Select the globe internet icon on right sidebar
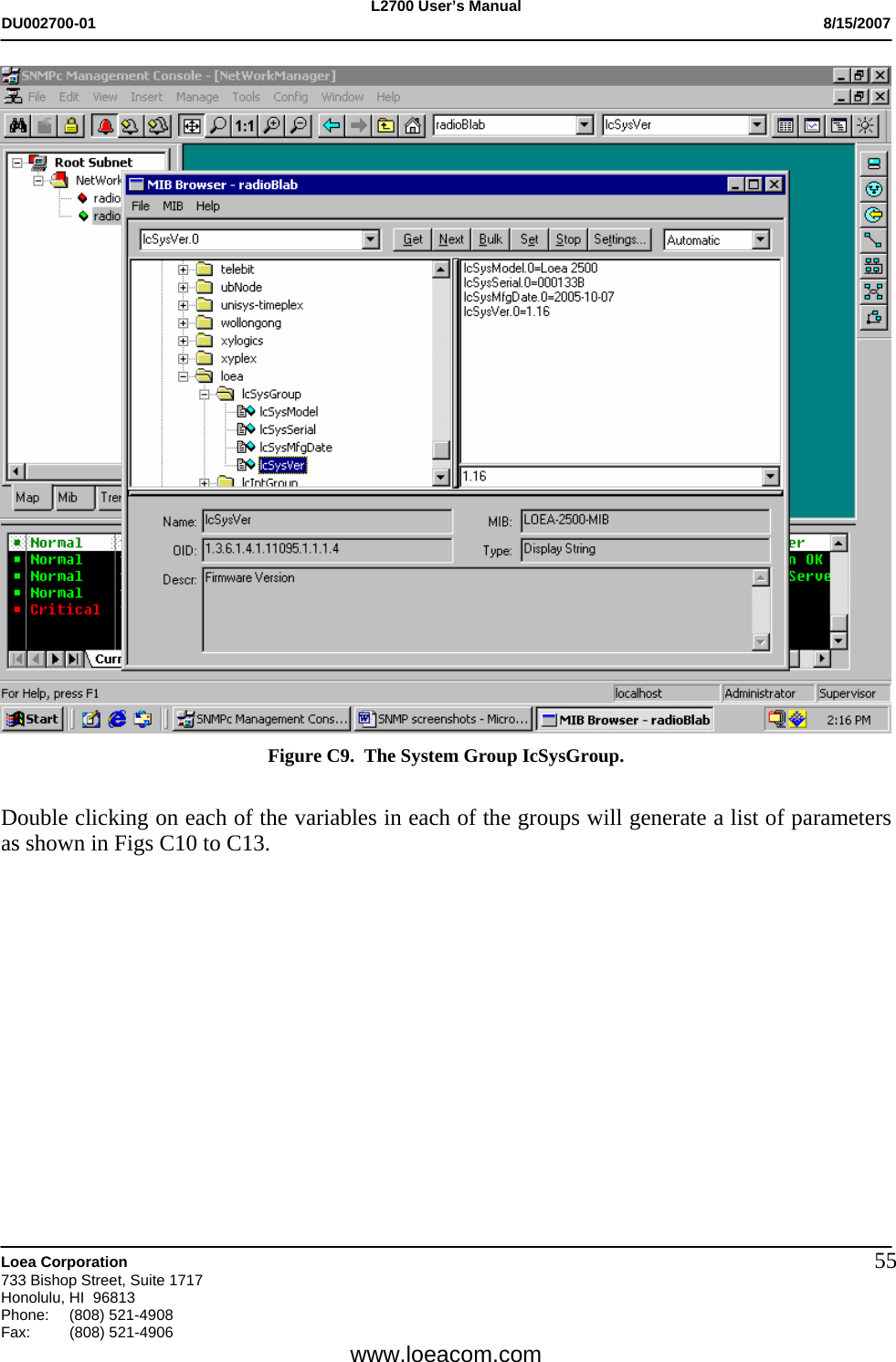This screenshot has width=896, height=1362. 874,188
